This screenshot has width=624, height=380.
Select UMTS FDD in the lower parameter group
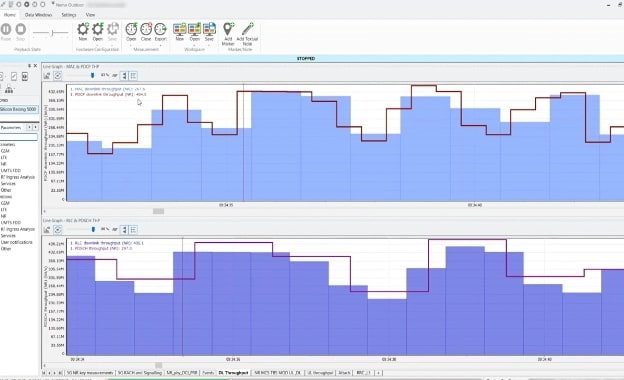(10, 222)
